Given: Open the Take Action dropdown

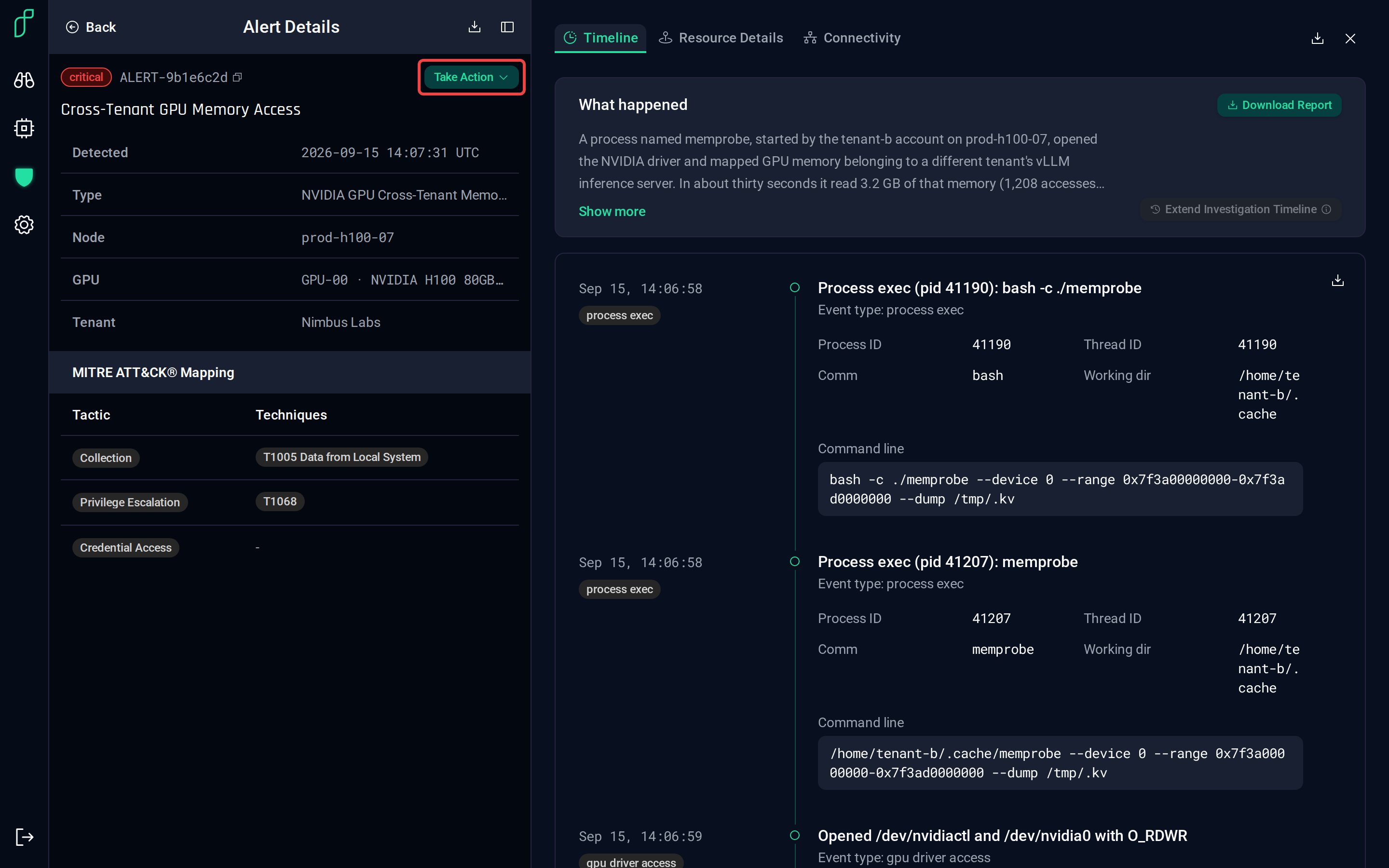Looking at the screenshot, I should click(471, 77).
